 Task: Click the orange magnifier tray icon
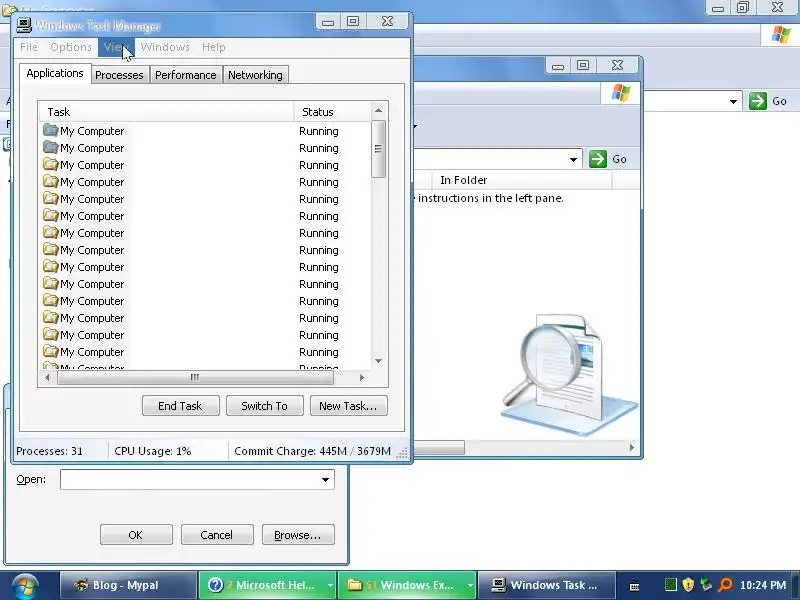point(724,585)
